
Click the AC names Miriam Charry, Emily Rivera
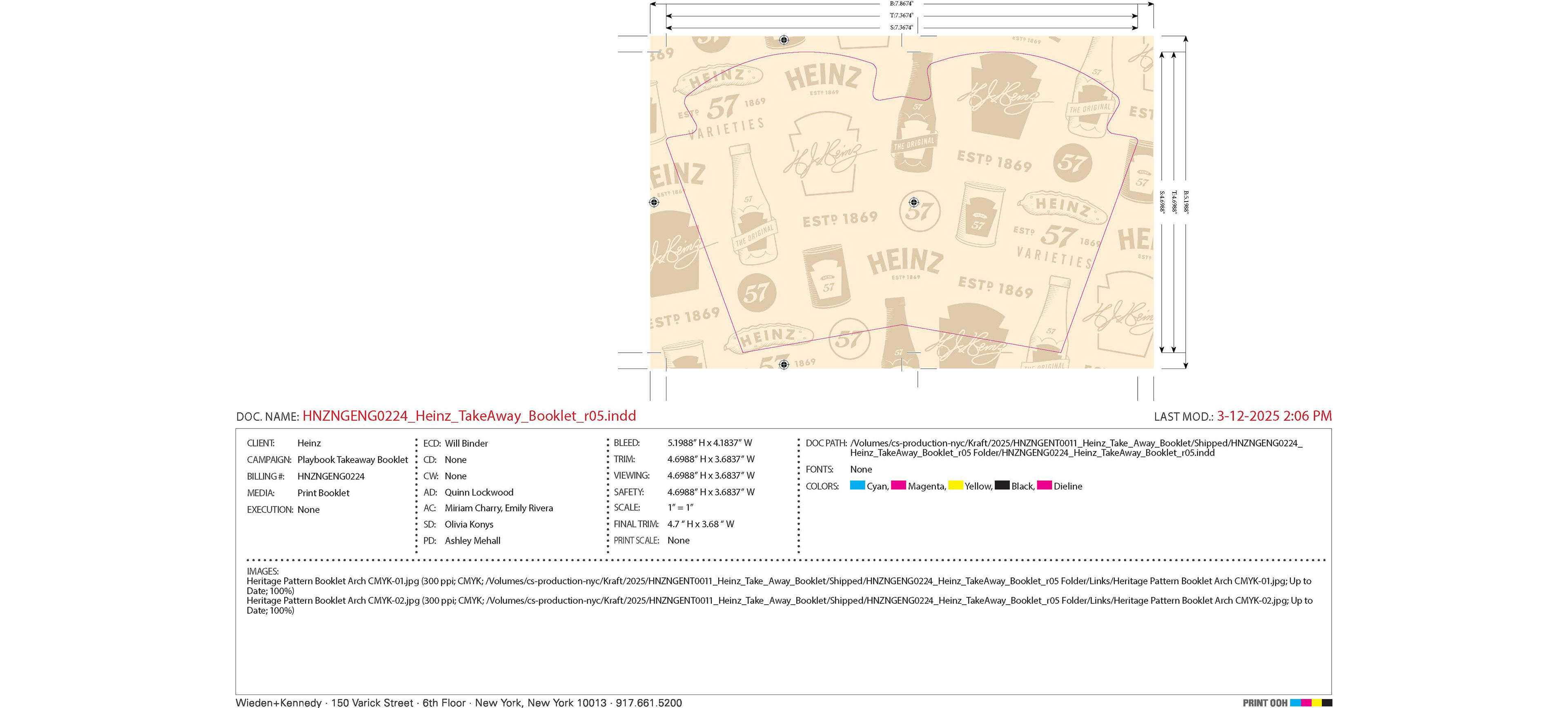point(499,508)
